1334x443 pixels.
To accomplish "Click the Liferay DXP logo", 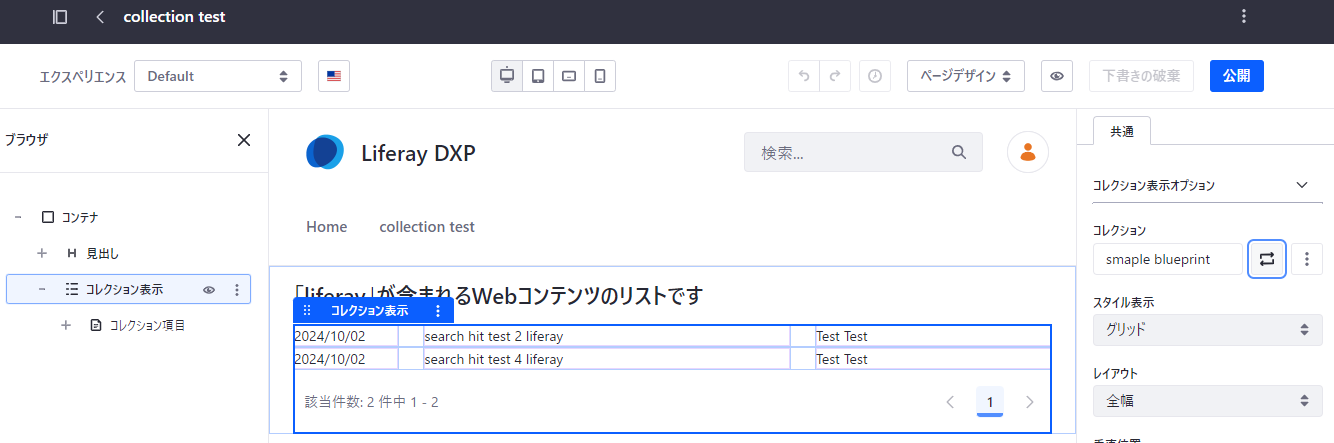I will tap(325, 153).
